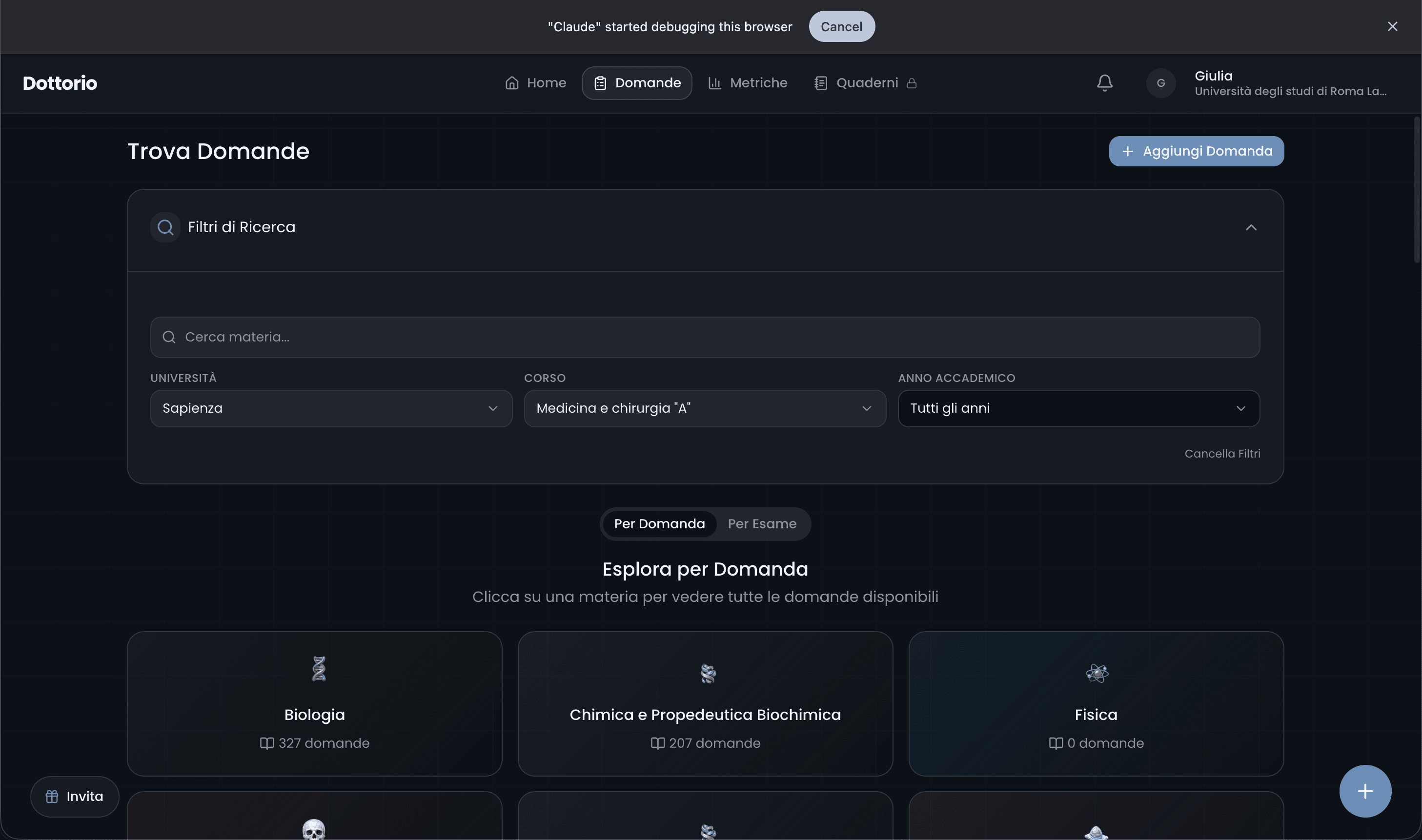Viewport: 1422px width, 840px height.
Task: Close the debugging notification bar
Action: pyautogui.click(x=1392, y=27)
